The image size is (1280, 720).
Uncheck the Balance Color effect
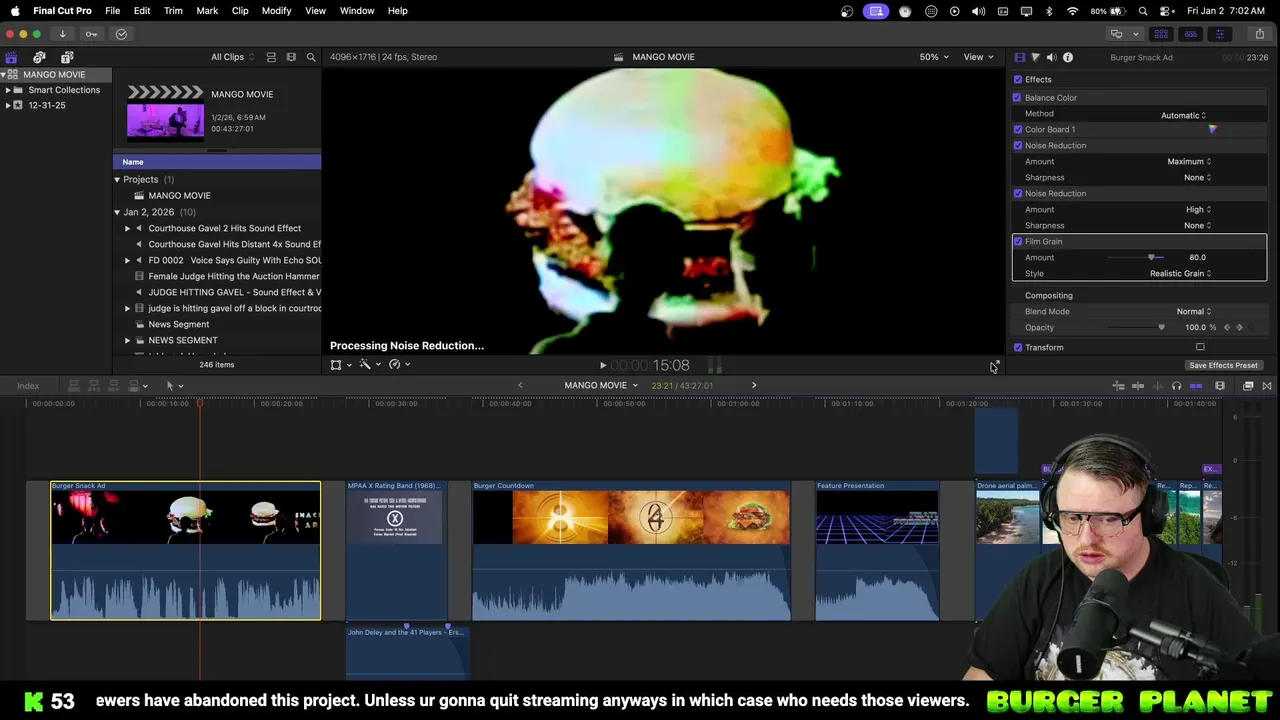point(1017,98)
